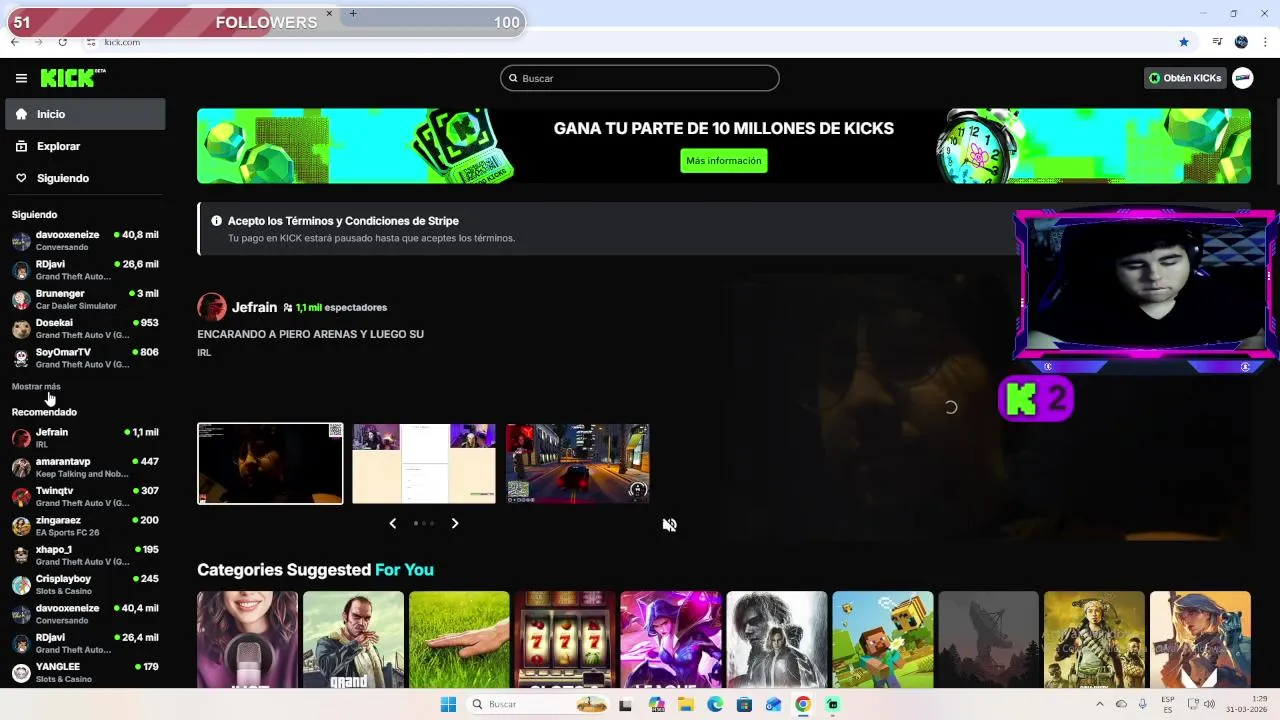
Task: Open Outlook from the taskbar
Action: tap(773, 704)
